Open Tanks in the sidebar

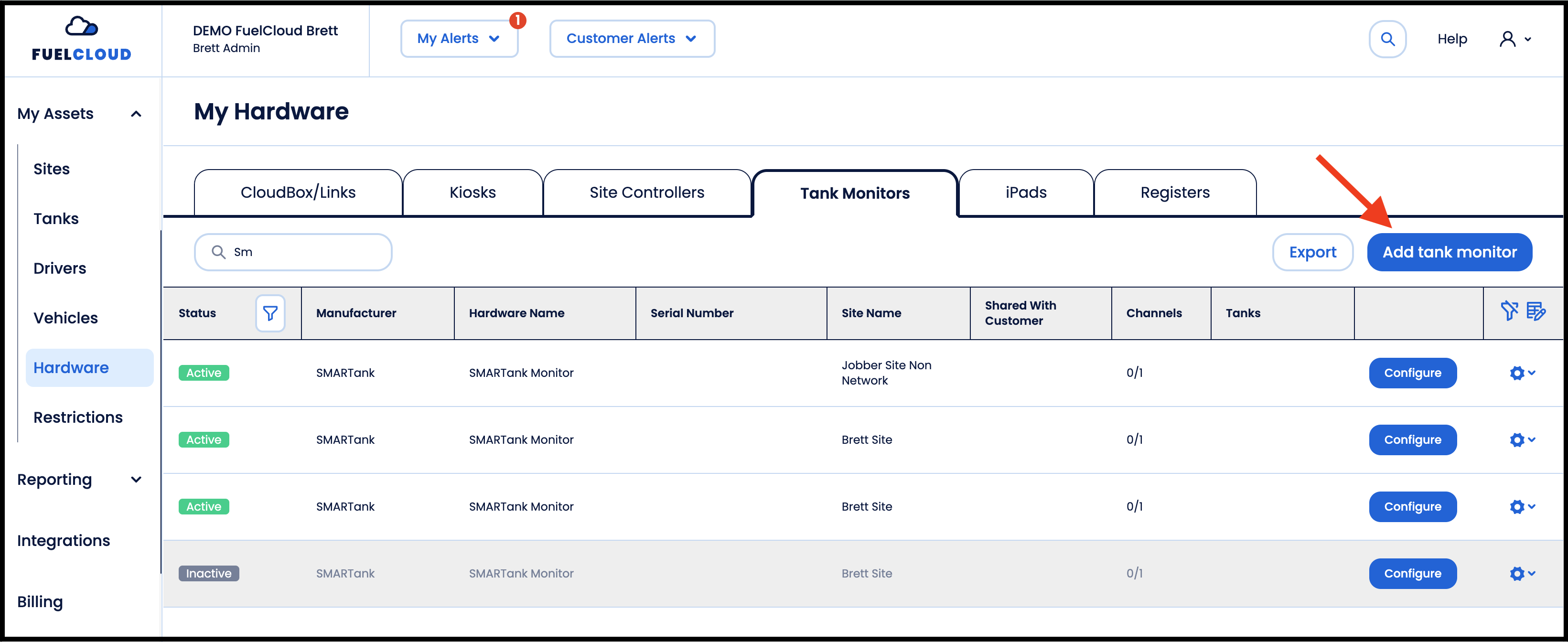pos(56,218)
